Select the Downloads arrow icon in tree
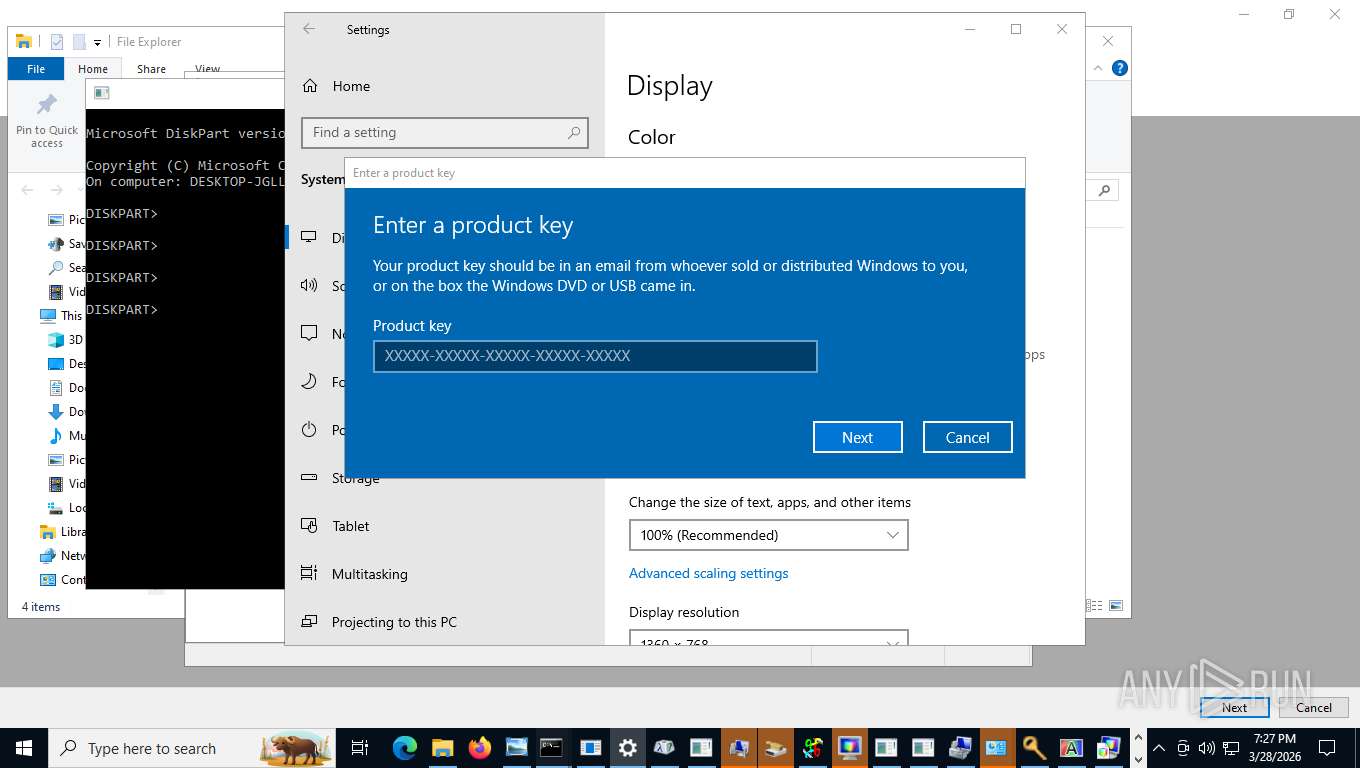 point(56,412)
